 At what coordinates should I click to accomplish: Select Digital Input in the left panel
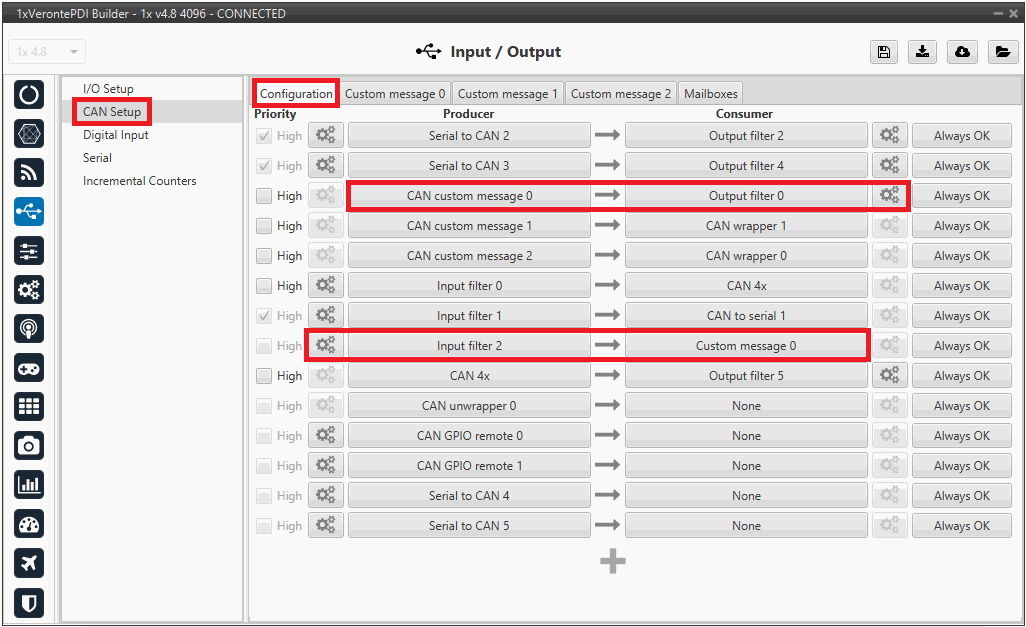click(116, 135)
